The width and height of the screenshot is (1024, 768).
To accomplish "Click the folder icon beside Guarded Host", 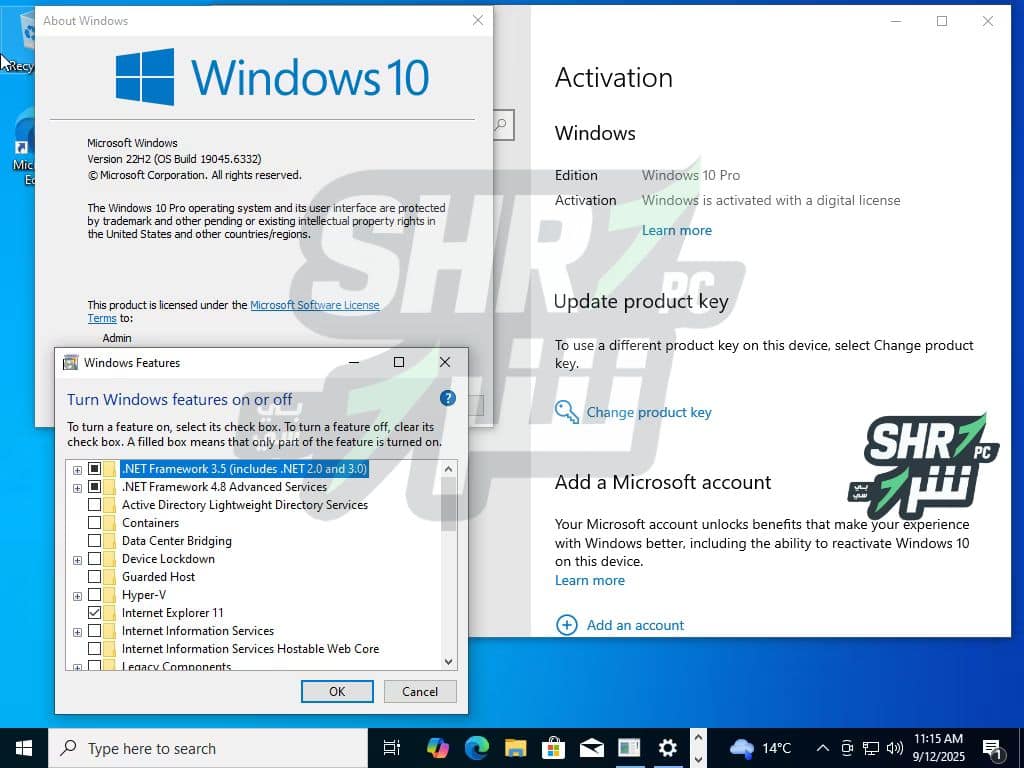I will pos(109,577).
